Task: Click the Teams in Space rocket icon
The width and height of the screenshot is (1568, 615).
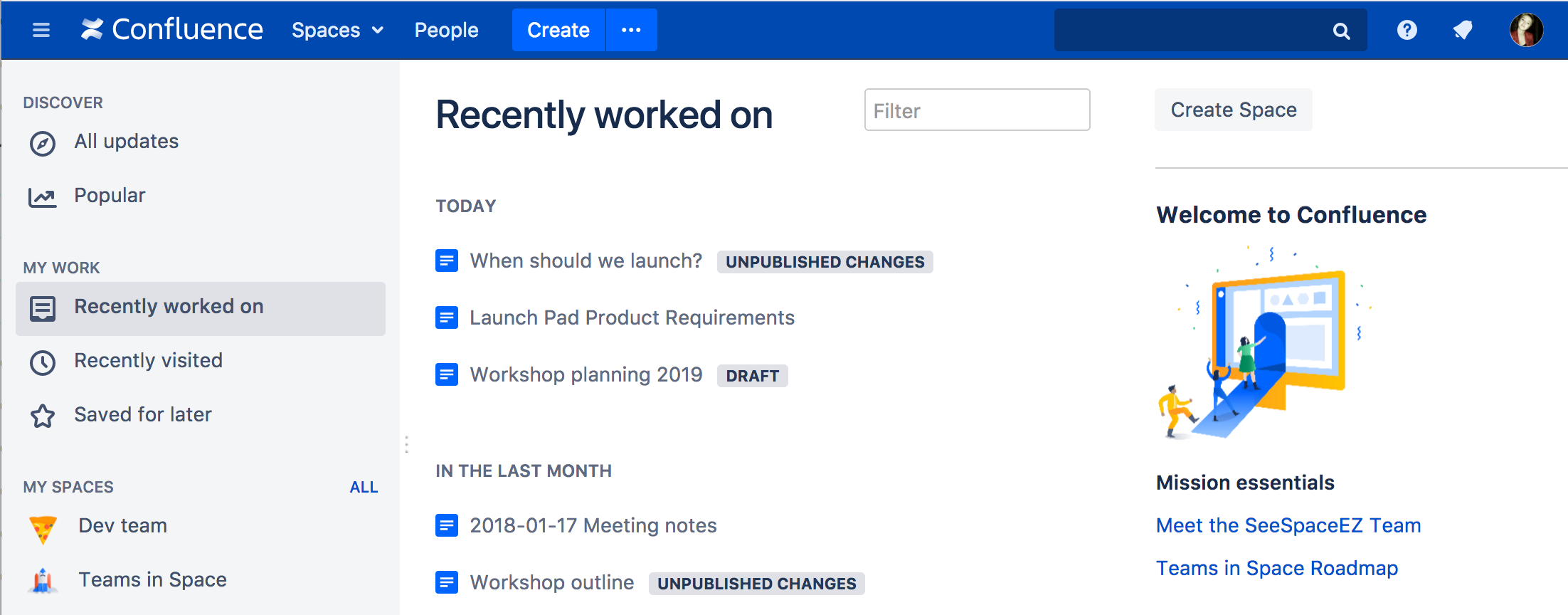Action: (43, 581)
